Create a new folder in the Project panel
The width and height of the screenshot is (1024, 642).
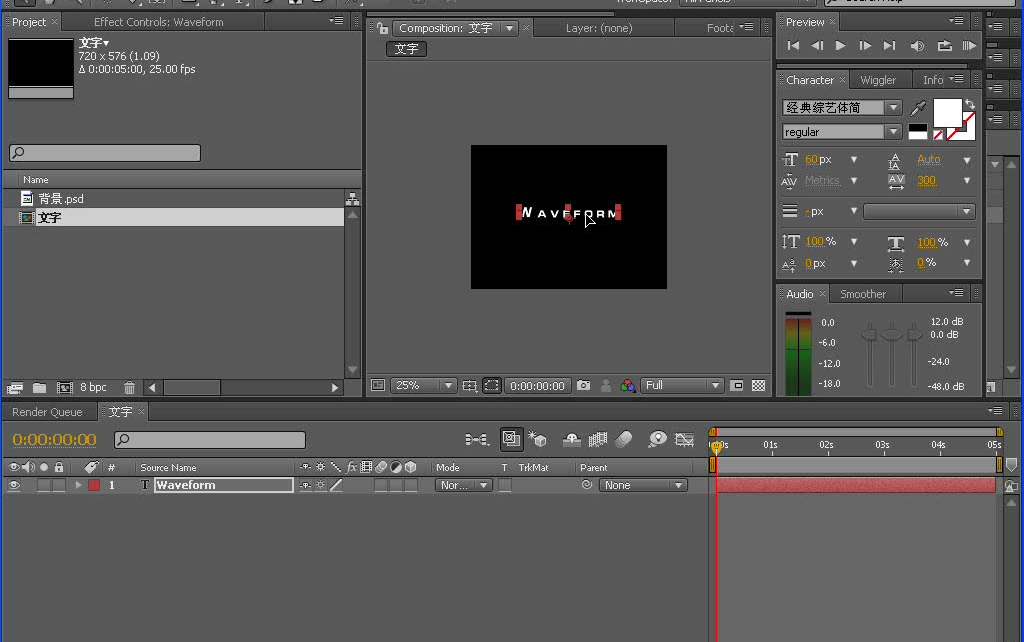pyautogui.click(x=39, y=387)
